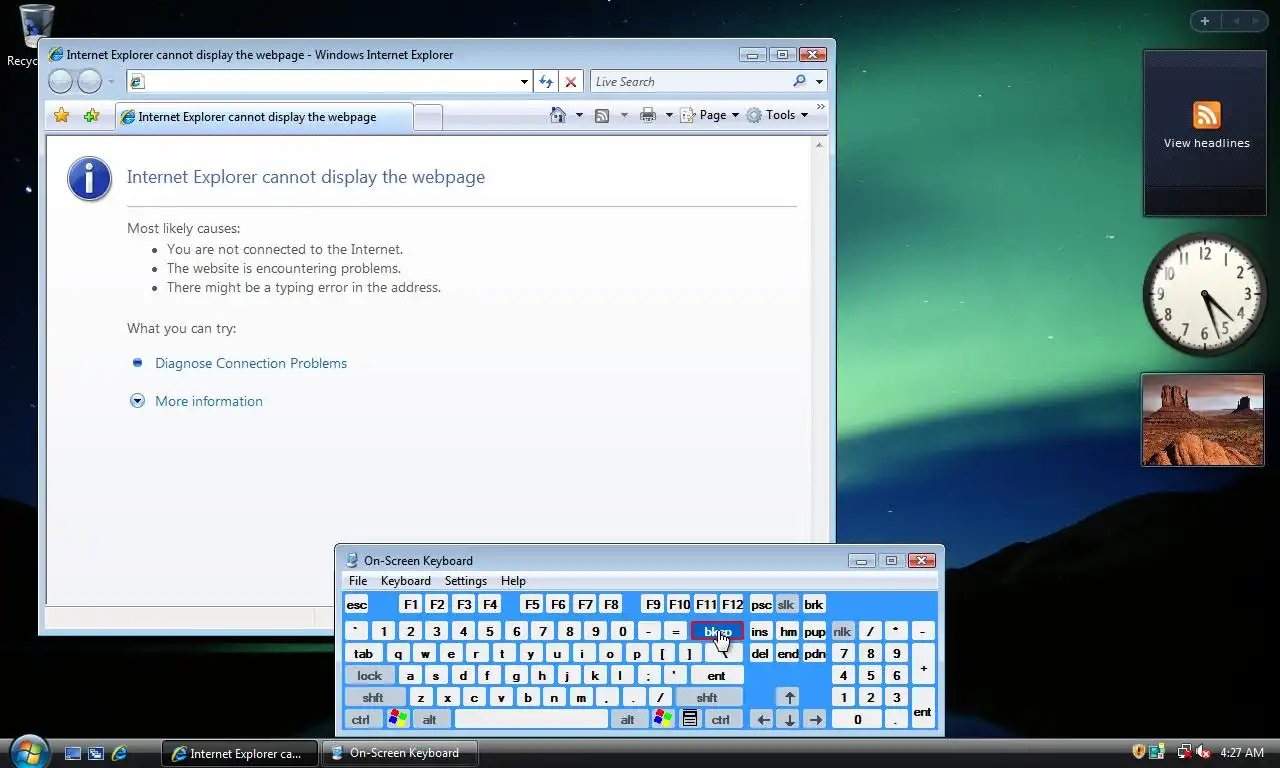Click the Switch Between Windows quick launch icon
Screen dimensions: 1280x768
(96, 753)
